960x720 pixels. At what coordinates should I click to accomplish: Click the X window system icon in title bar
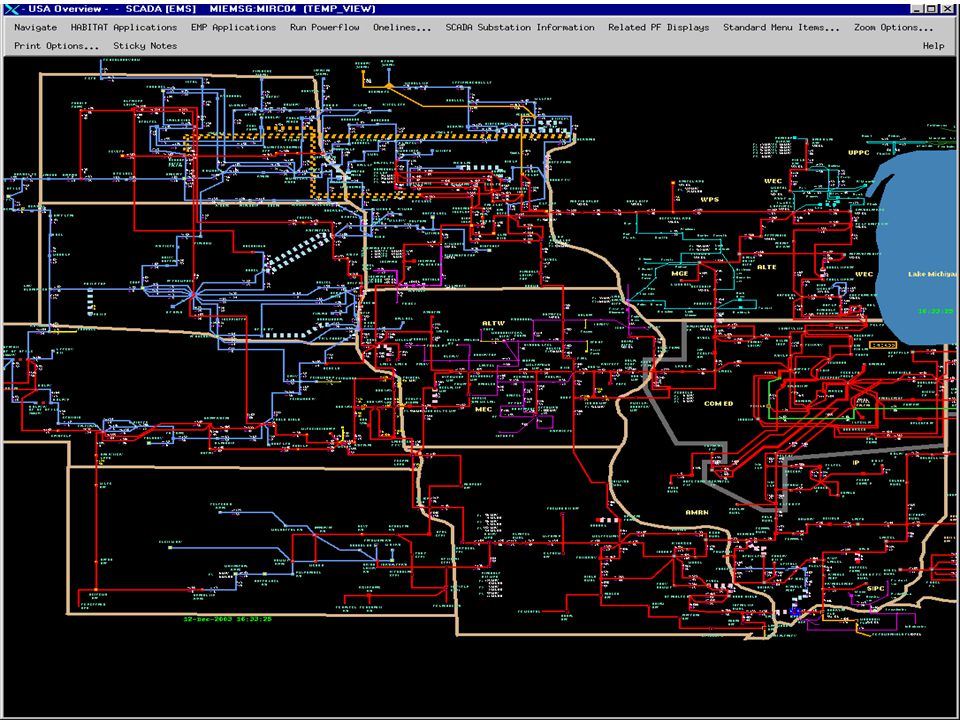12,9
